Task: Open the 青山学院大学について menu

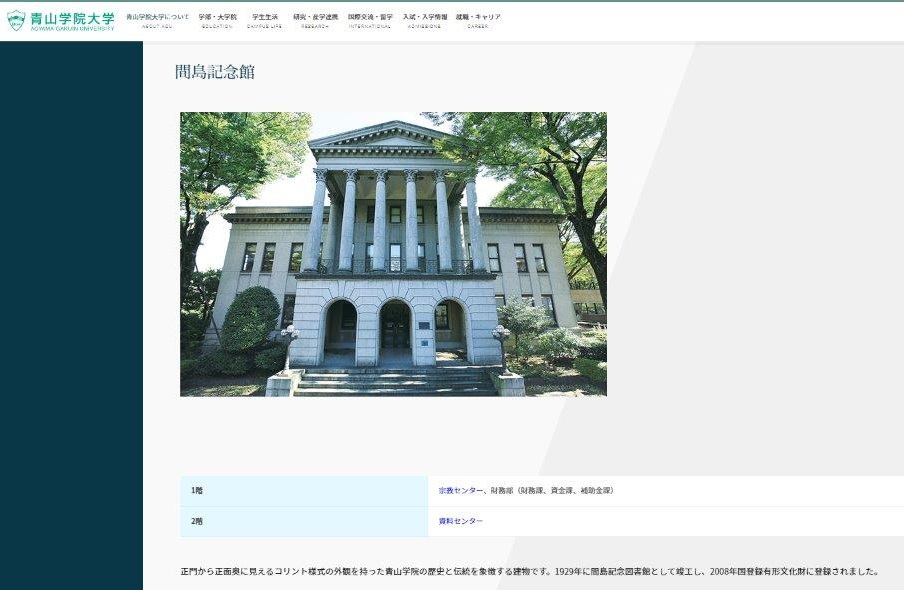Action: click(x=157, y=20)
